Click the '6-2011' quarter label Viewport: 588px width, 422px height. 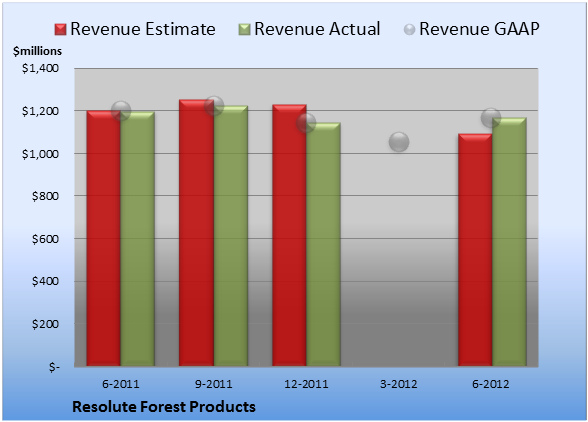[x=121, y=384]
